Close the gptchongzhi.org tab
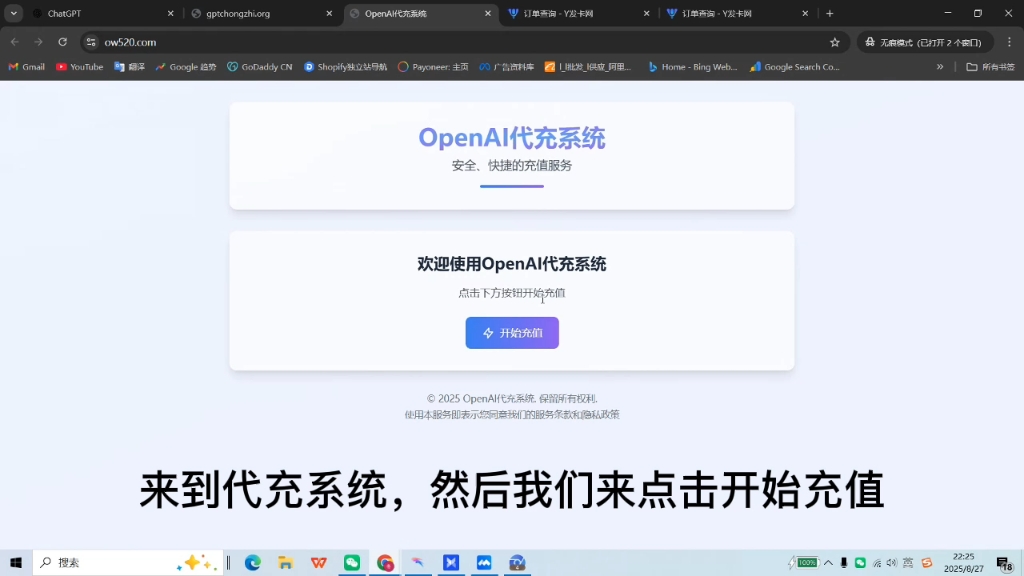Screen dimensions: 1024x576 click(x=329, y=14)
